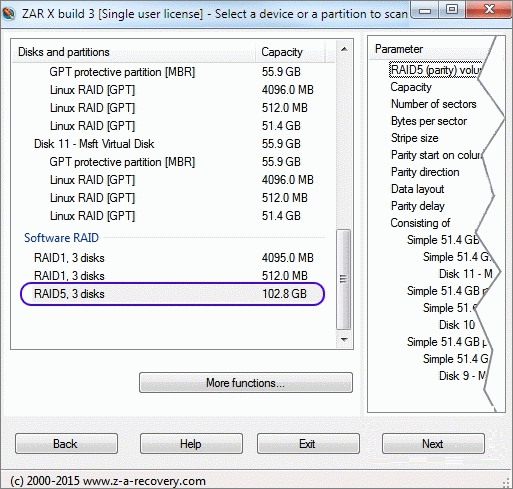The image size is (513, 489).
Task: Click the Back button
Action: point(66,444)
